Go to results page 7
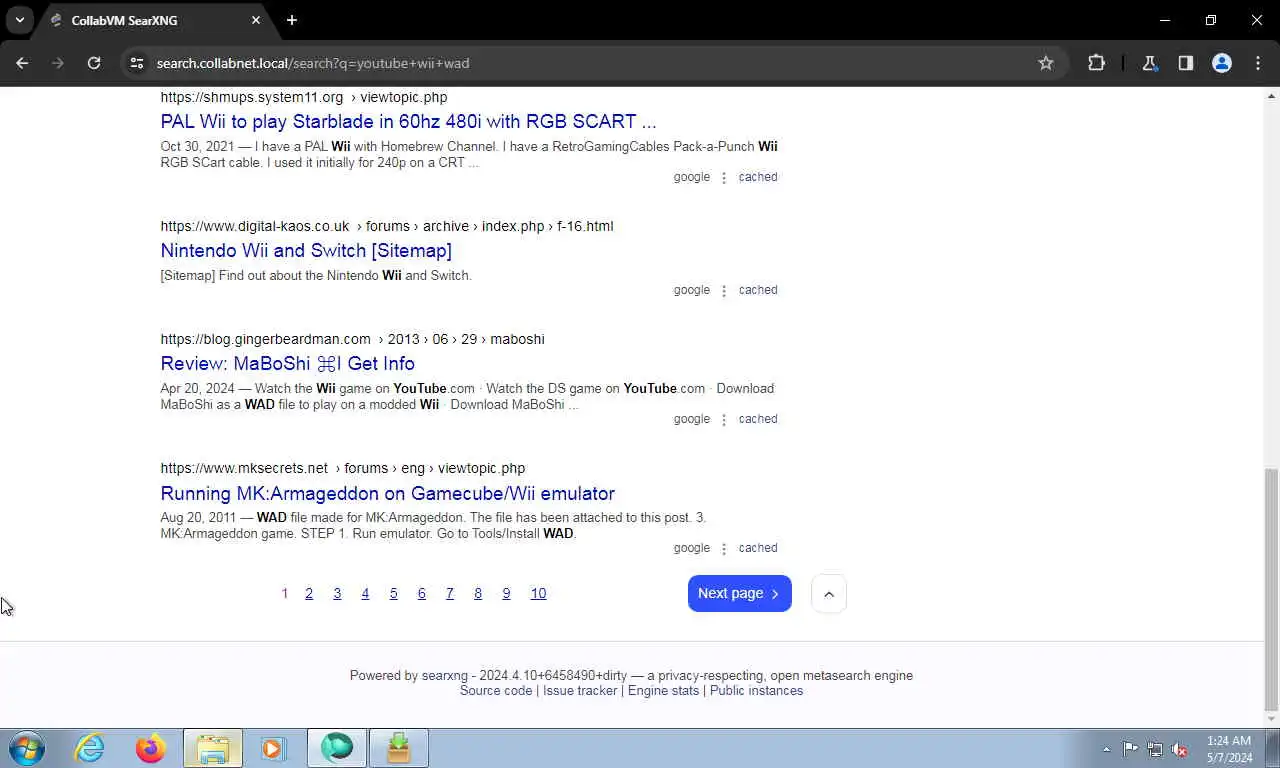1280x768 pixels. [449, 594]
